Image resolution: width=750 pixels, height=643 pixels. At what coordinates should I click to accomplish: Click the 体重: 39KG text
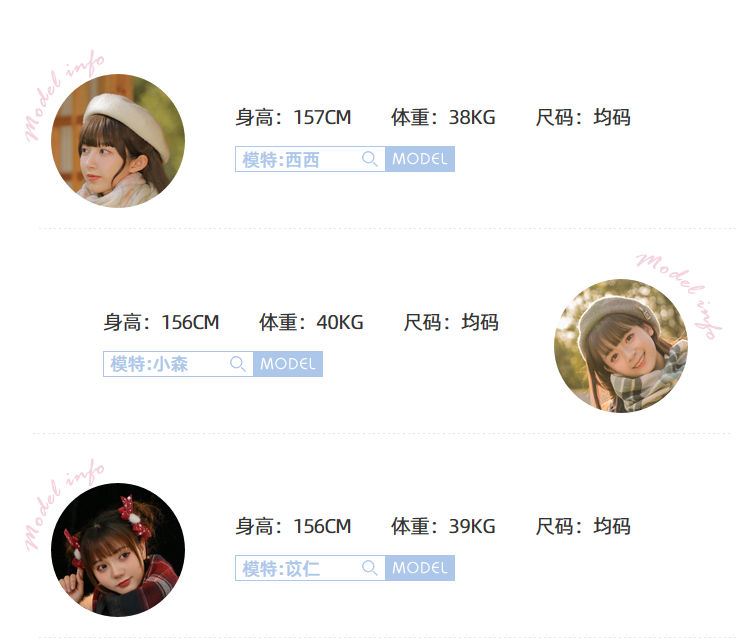point(443,526)
